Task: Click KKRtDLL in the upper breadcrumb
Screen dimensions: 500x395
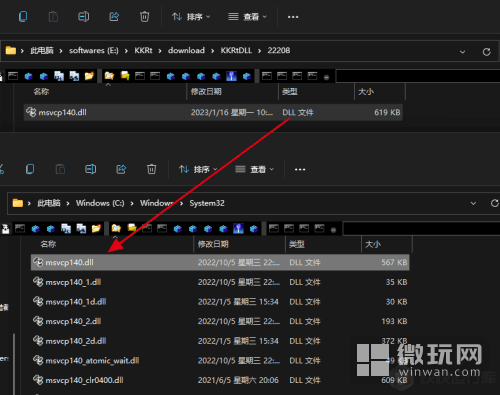Action: click(x=236, y=50)
